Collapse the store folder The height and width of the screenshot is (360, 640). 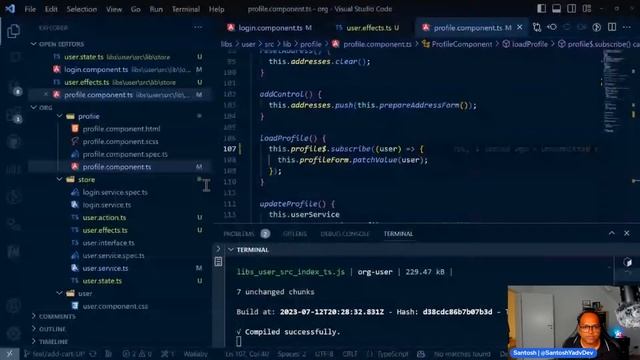pos(60,180)
